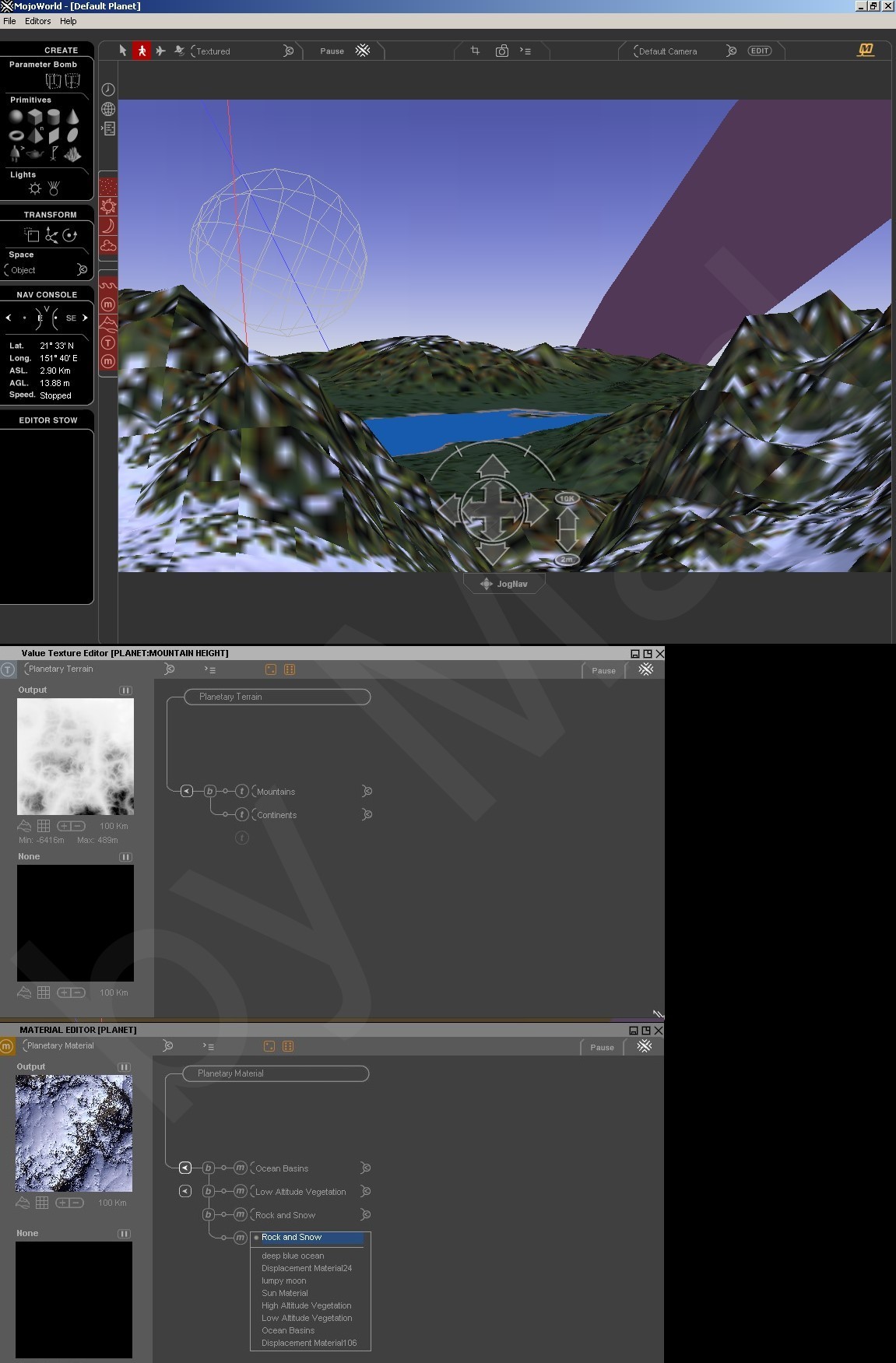Viewport: 896px width, 1363px height.
Task: Toggle terrain view icon under Material Output preview
Action: 23,1203
